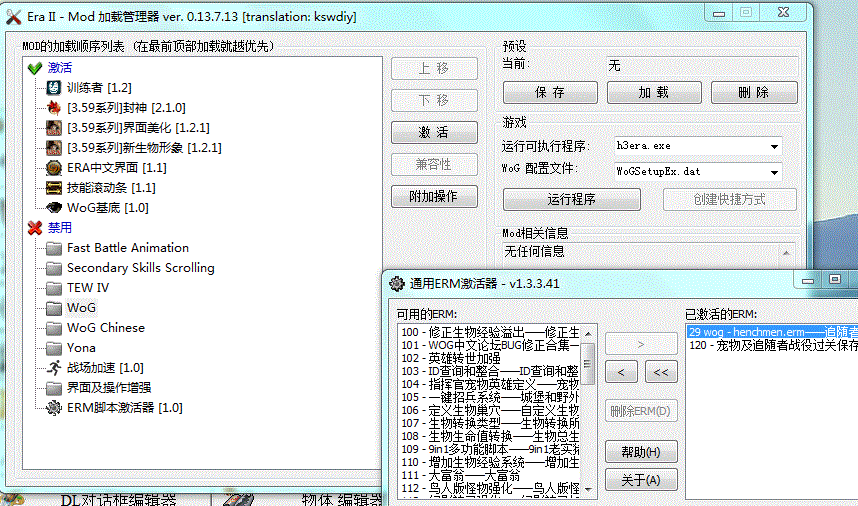
Task: Click the 界面及操作增强 folder icon
Action: [x=54, y=388]
